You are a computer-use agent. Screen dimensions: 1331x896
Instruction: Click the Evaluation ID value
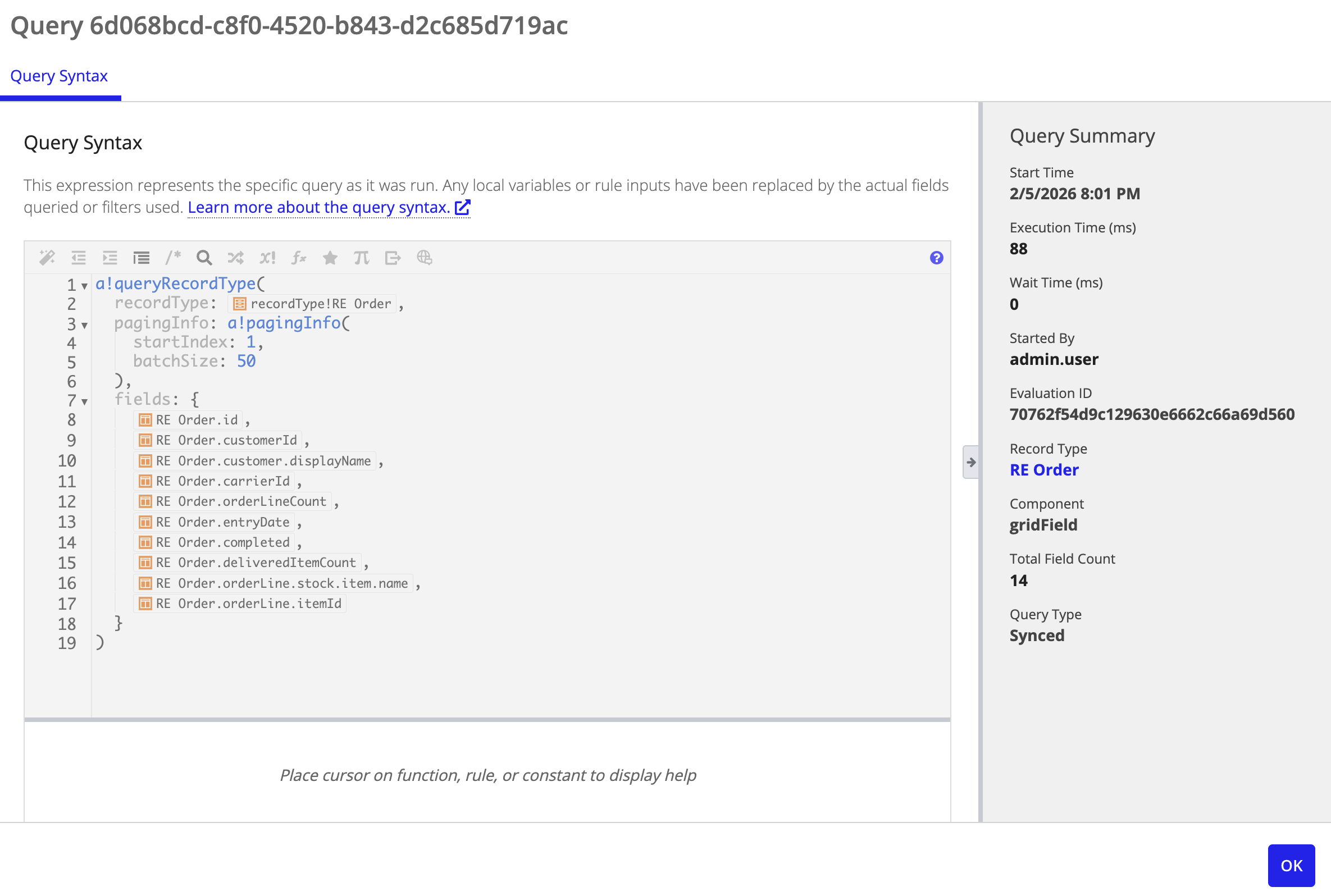click(x=1152, y=414)
